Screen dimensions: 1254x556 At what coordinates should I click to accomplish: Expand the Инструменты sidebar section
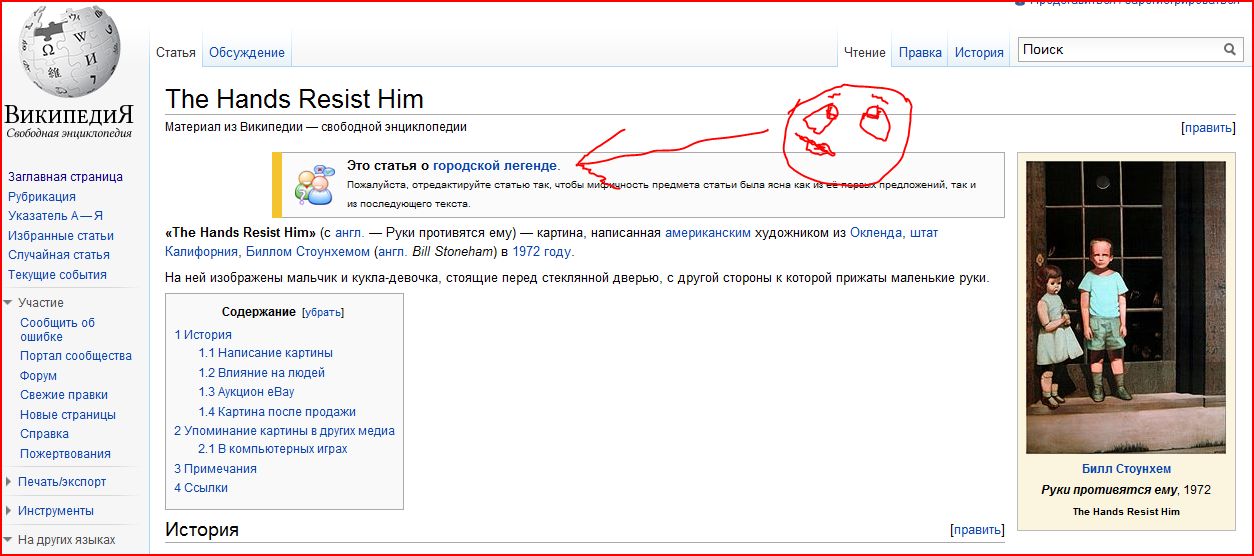pos(9,511)
